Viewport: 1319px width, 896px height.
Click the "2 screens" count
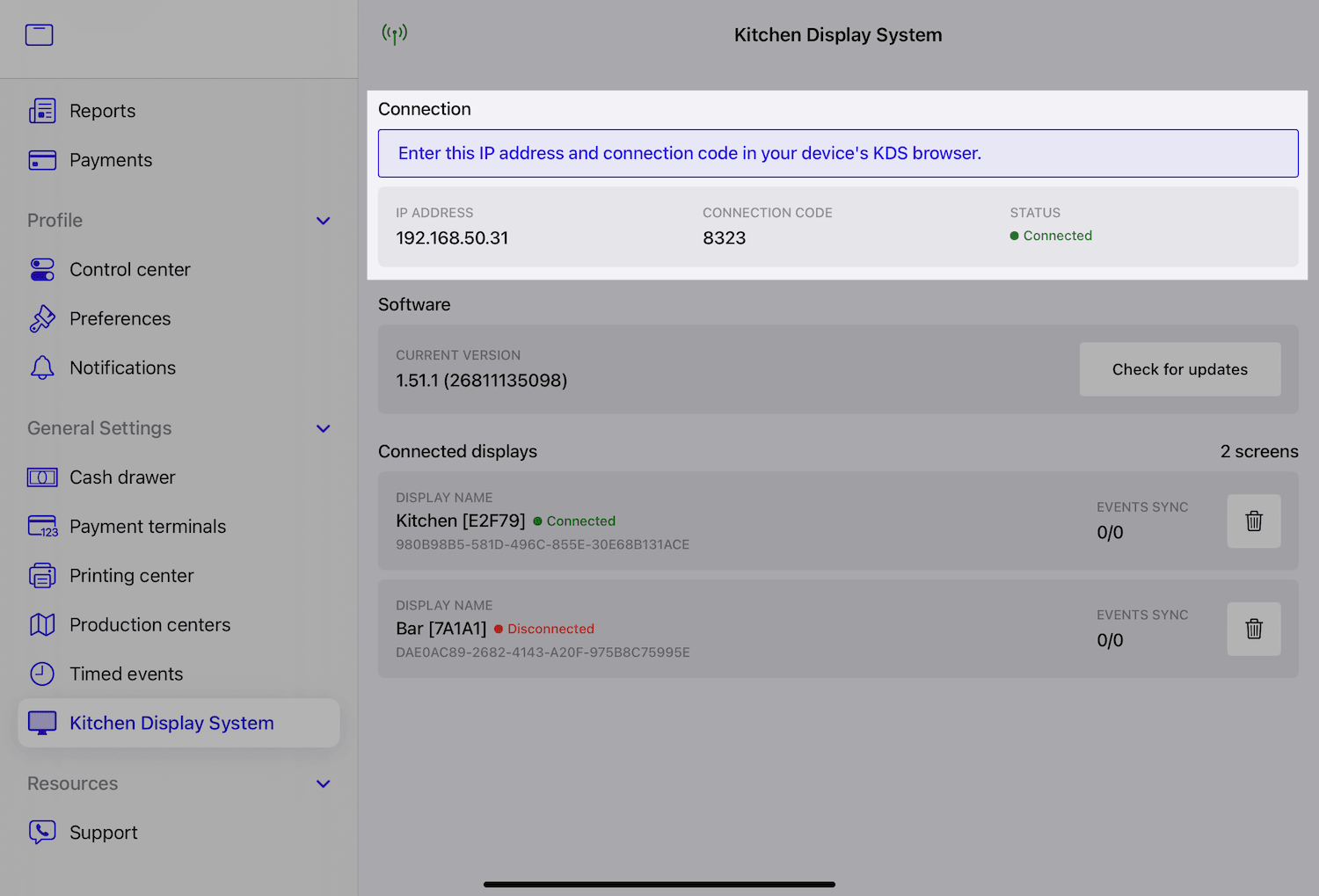[1259, 451]
